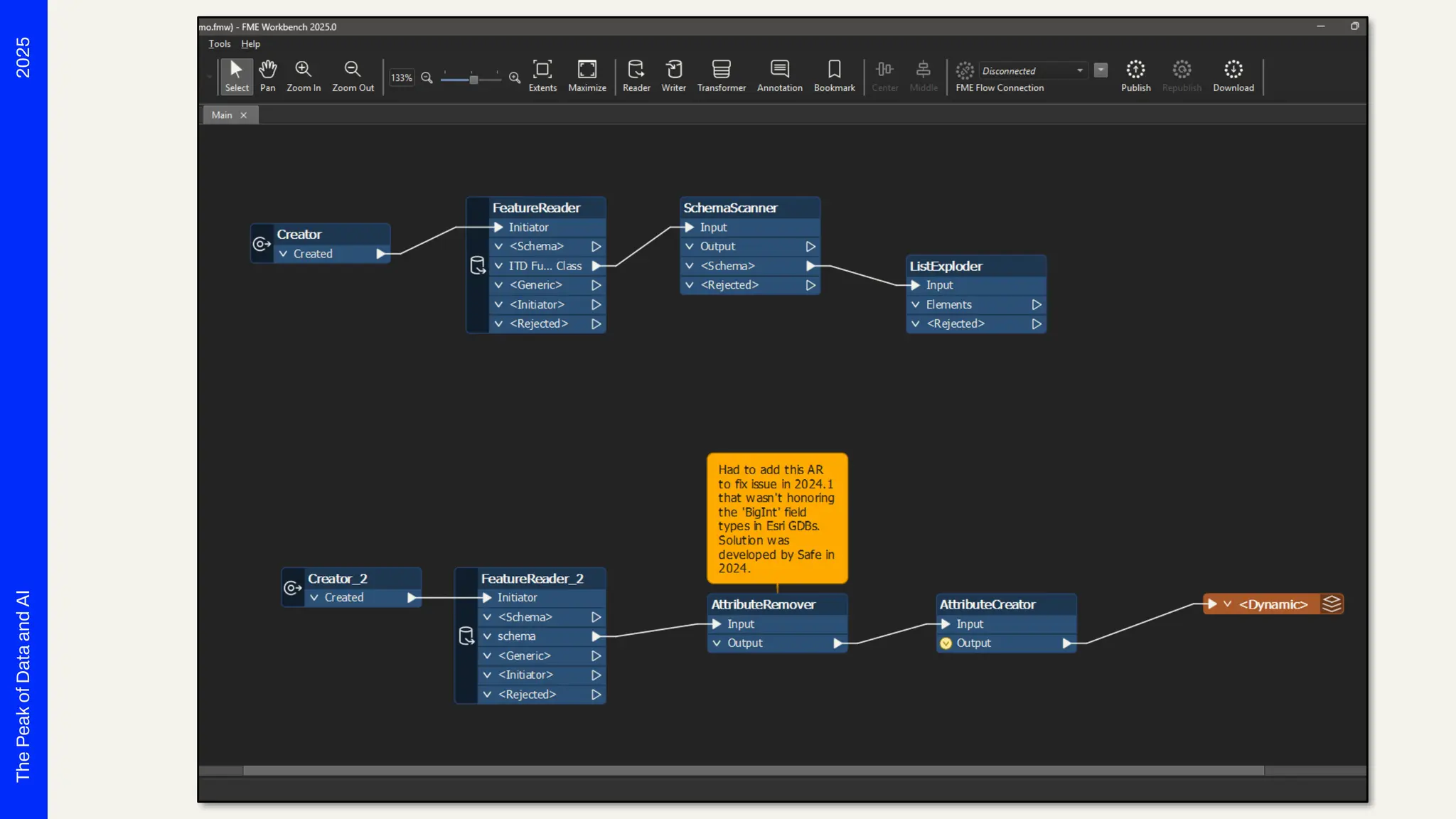Open the Tools menu
1456x819 pixels.
(x=219, y=44)
